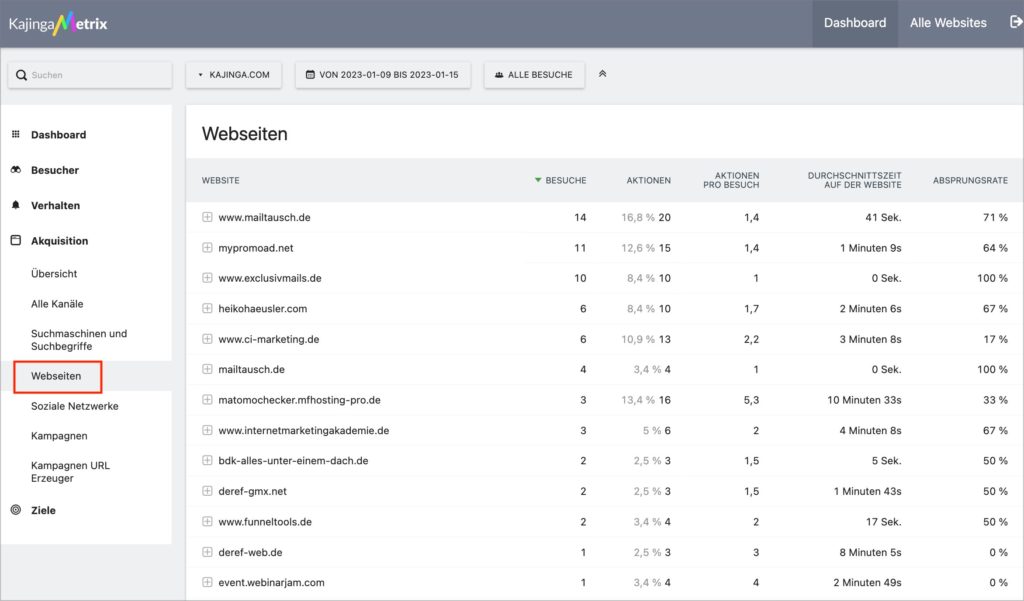Open the date range selector

pos(383,74)
